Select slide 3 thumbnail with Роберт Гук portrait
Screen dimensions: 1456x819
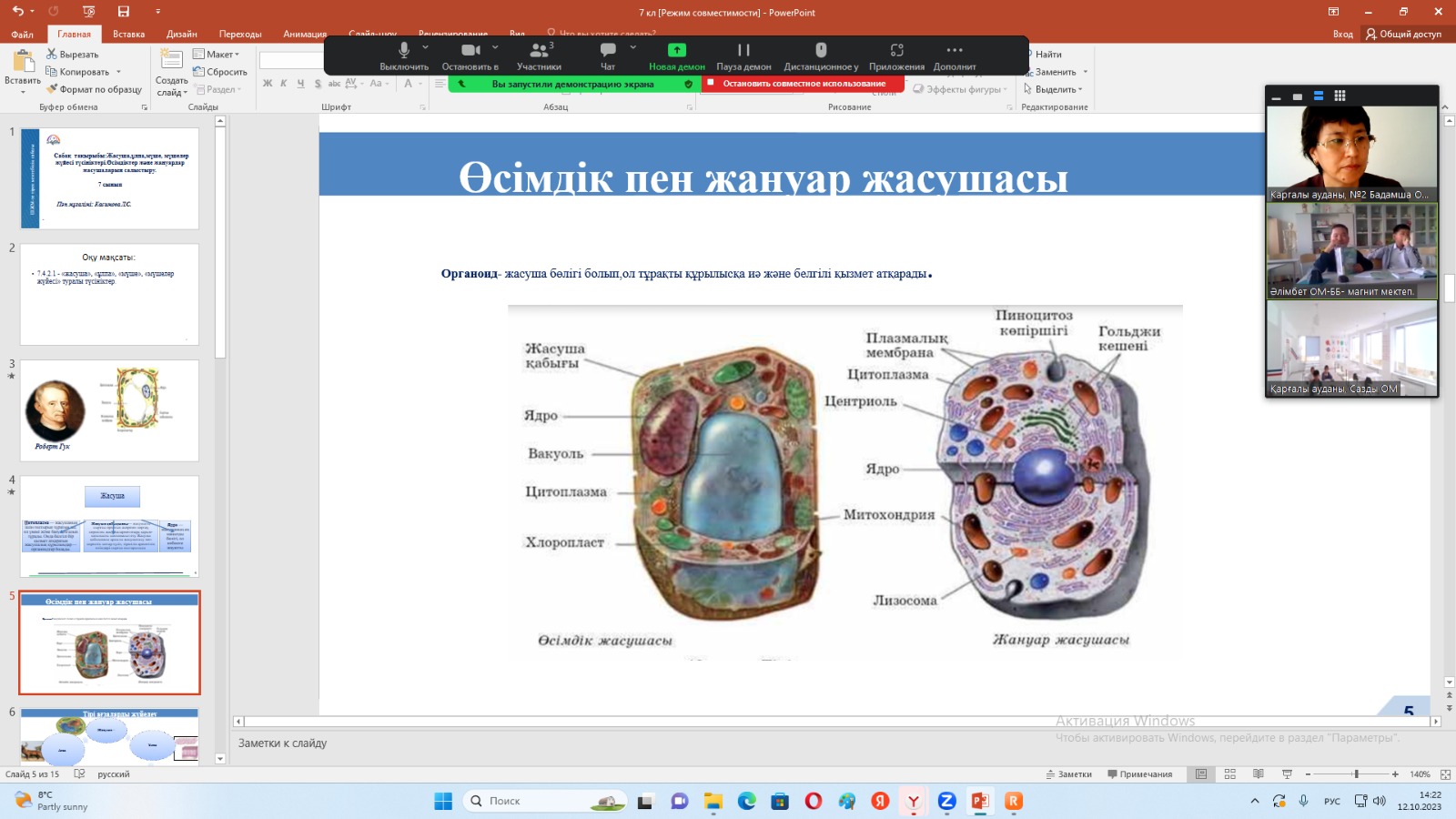pyautogui.click(x=109, y=409)
